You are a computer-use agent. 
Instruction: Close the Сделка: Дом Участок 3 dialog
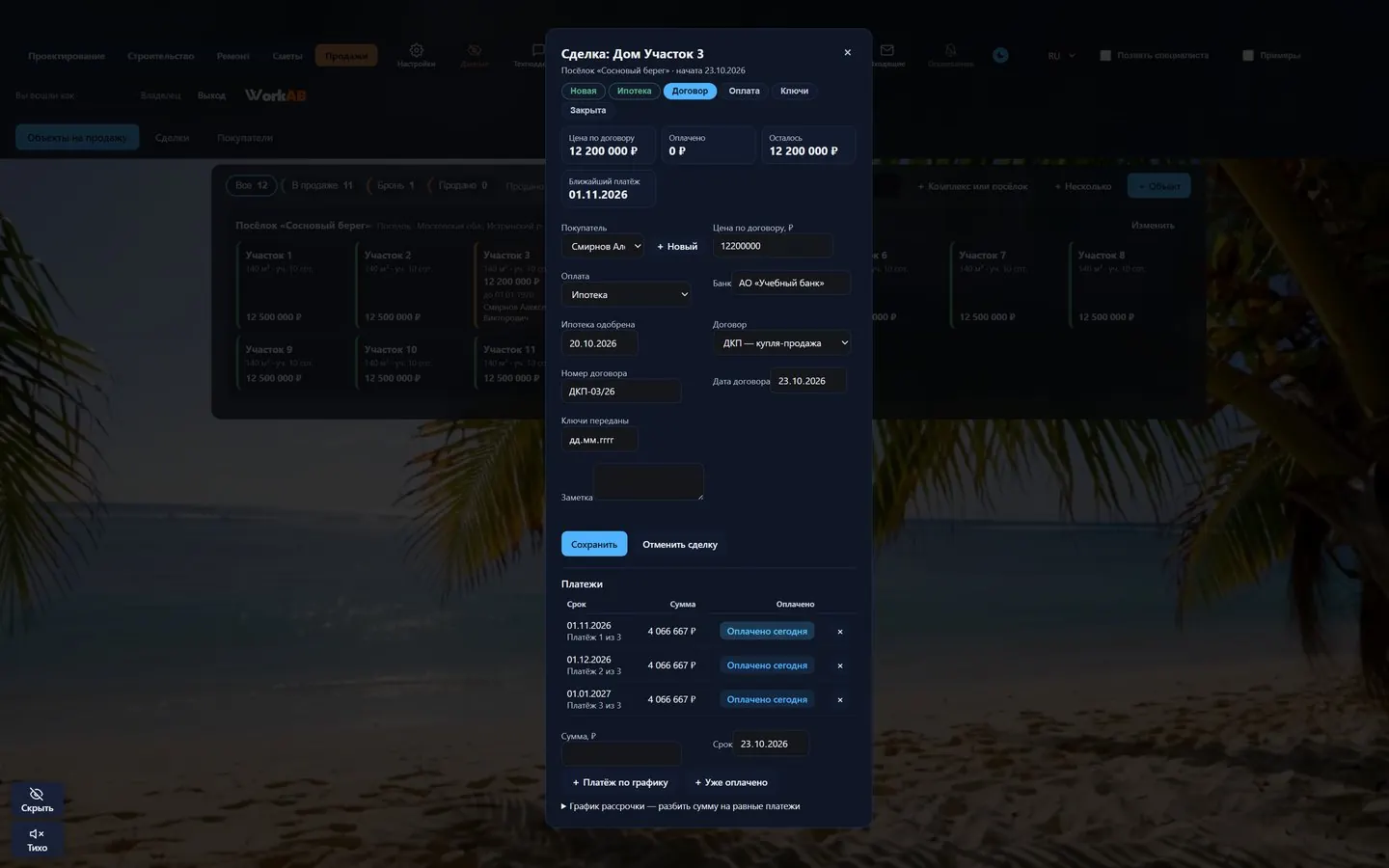coord(847,53)
